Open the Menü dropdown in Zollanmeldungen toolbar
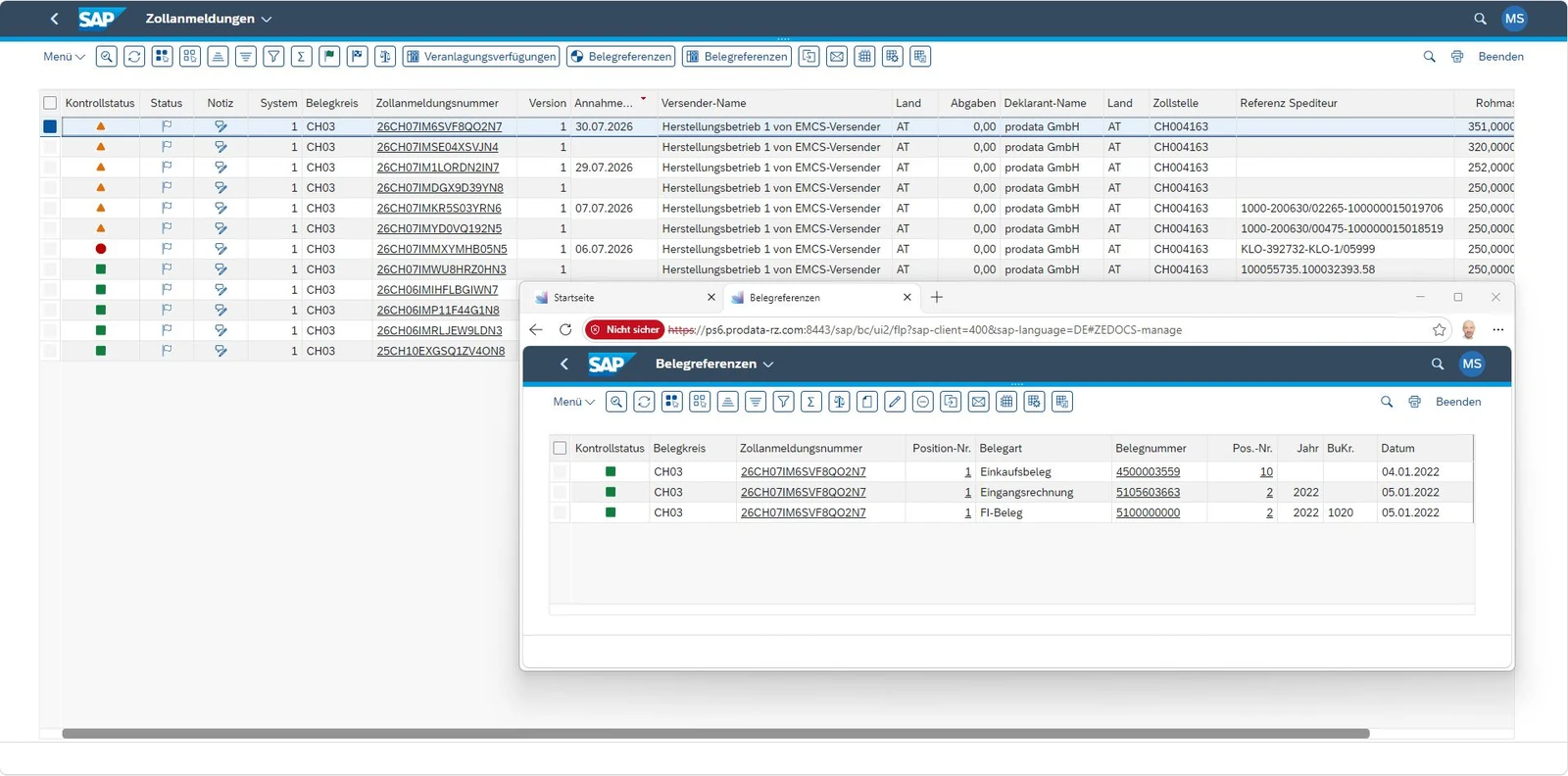This screenshot has width=1568, height=776. (64, 57)
